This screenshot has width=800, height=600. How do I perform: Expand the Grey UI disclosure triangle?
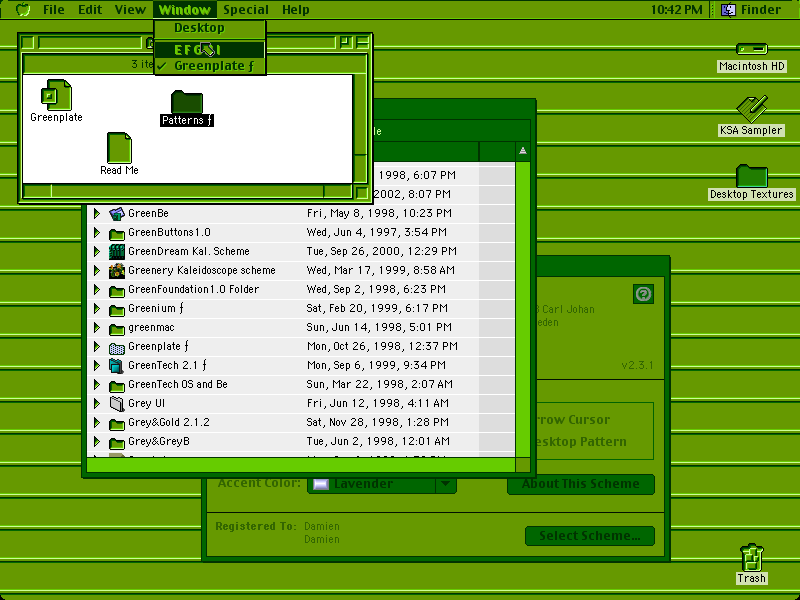click(x=96, y=404)
